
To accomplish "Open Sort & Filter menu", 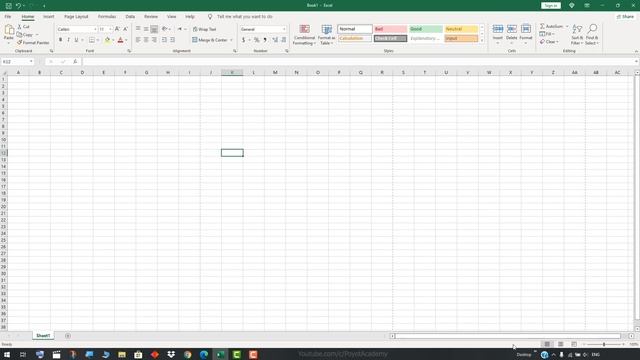I will pos(577,35).
